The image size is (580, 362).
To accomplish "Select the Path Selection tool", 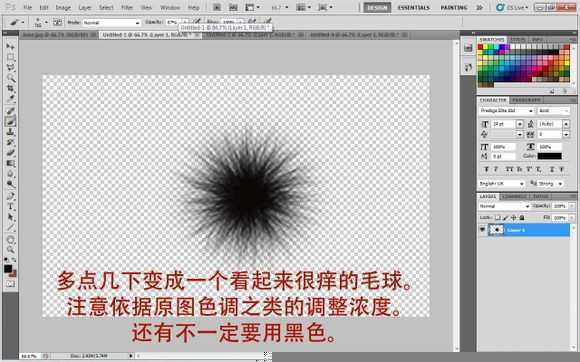I will (x=10, y=217).
